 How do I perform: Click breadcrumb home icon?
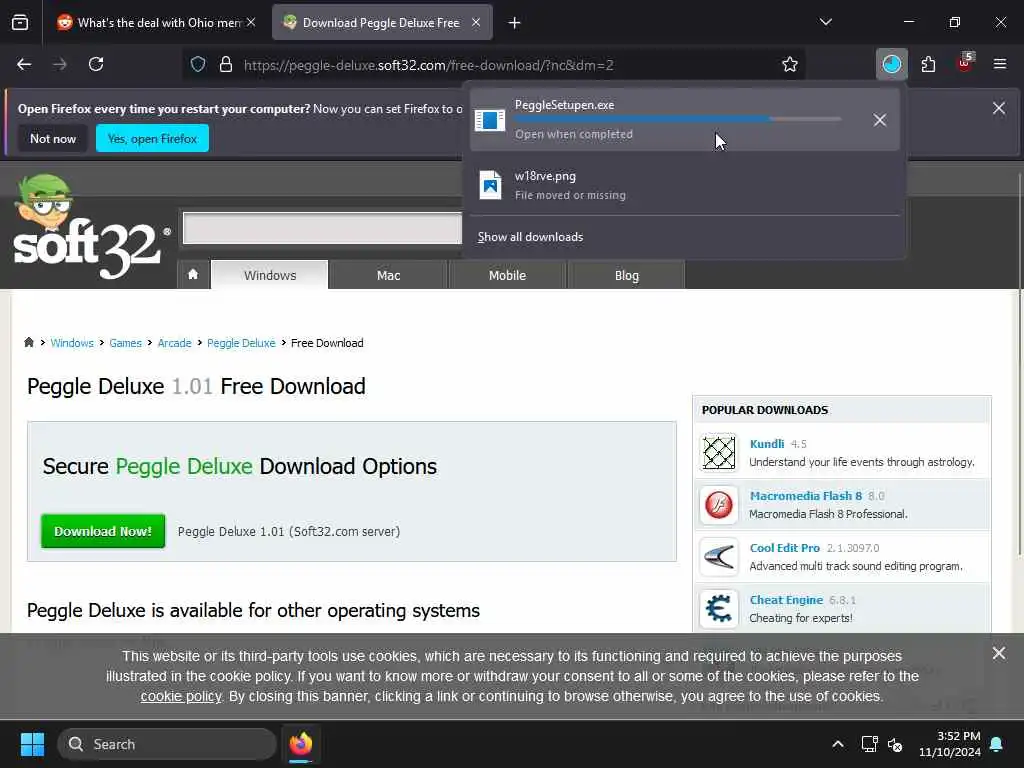(x=29, y=342)
